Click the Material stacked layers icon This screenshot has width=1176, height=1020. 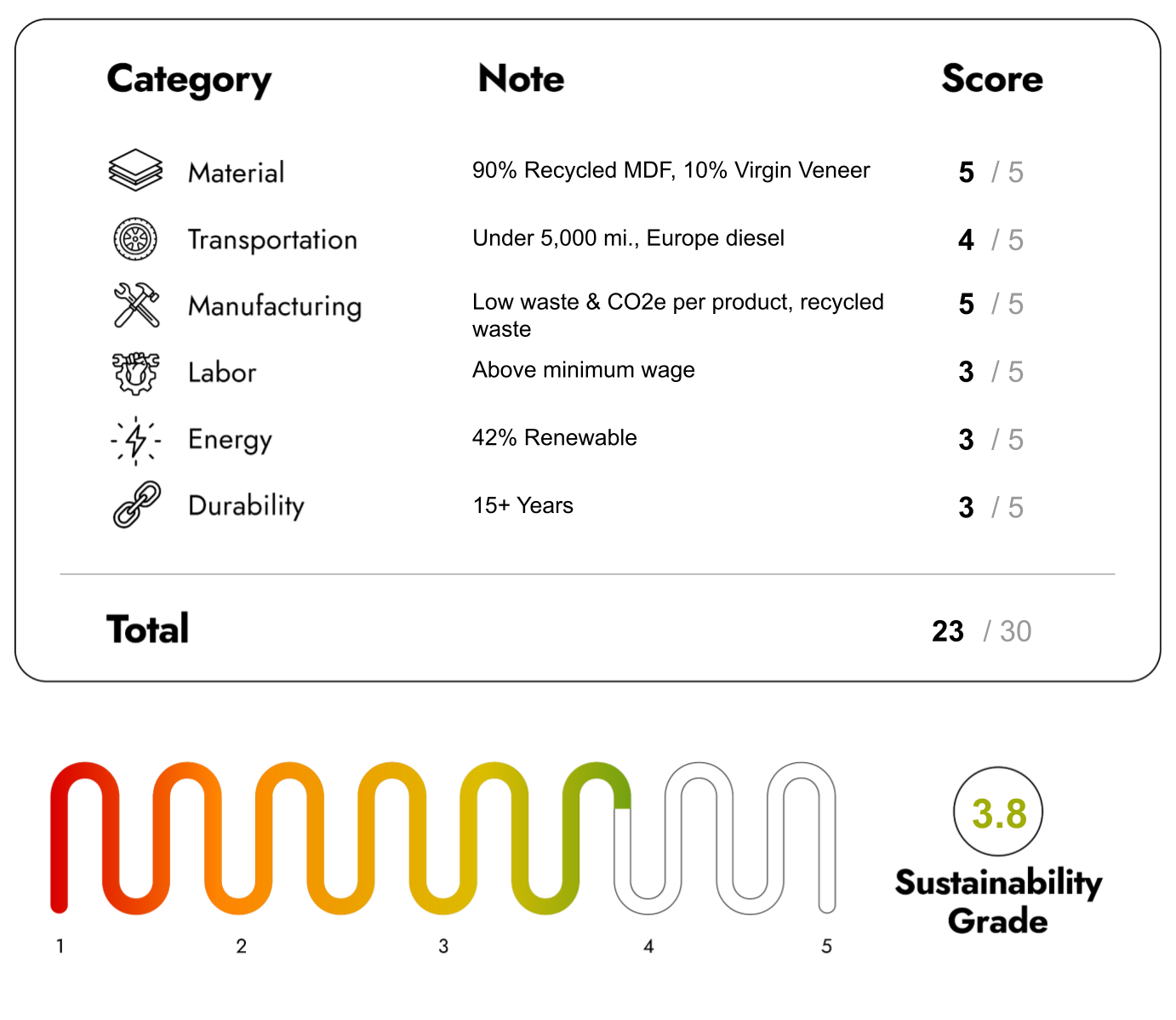(x=135, y=170)
